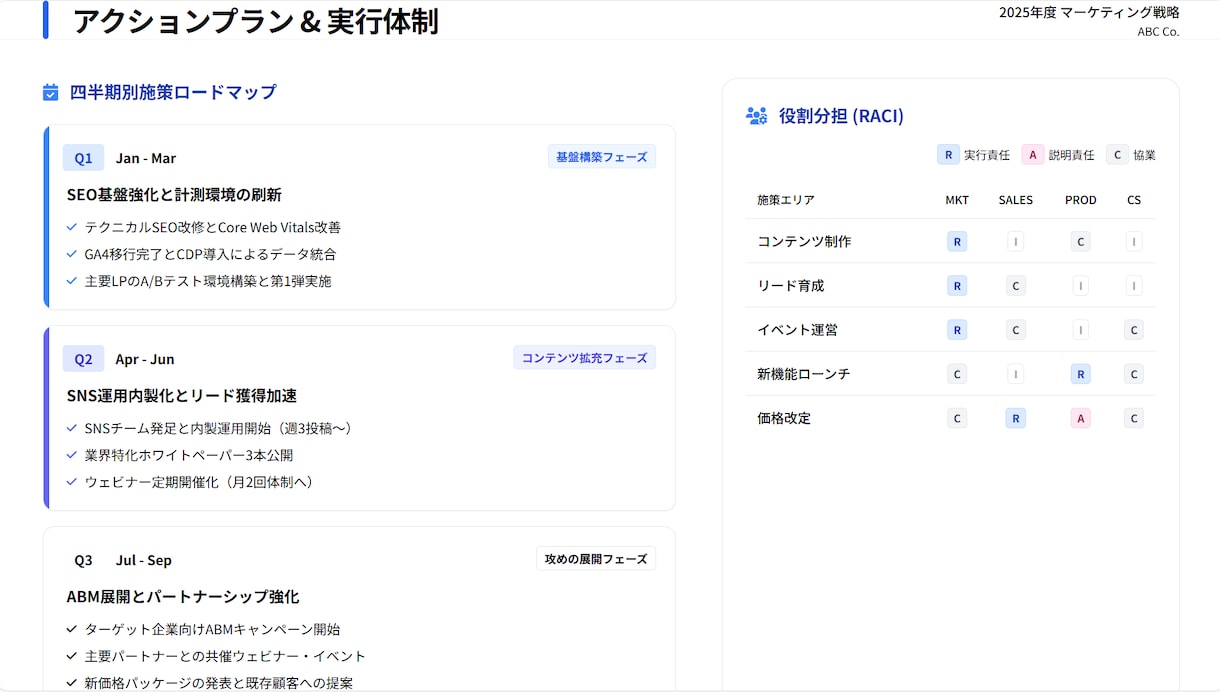This screenshot has width=1220, height=692.
Task: Click the checkmark next to GA4移行完了とCDP導入によるデータ統合
Action: click(72, 254)
